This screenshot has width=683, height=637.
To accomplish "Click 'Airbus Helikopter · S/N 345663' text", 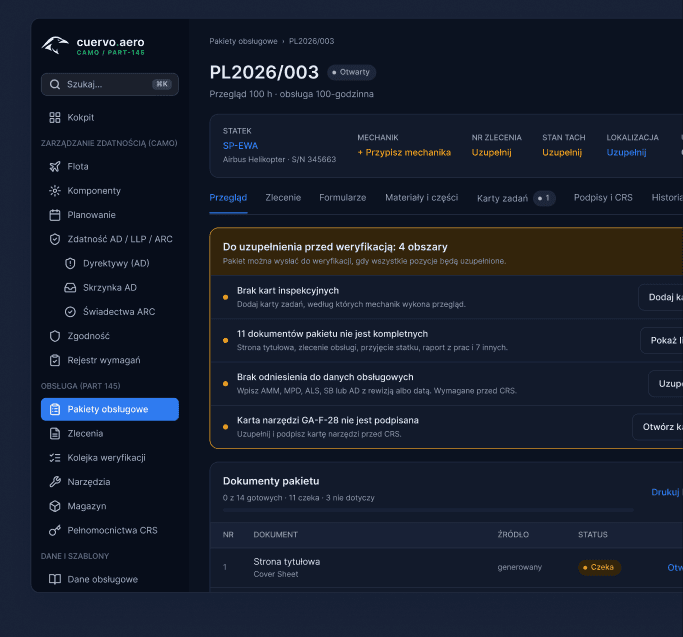I will (x=280, y=159).
